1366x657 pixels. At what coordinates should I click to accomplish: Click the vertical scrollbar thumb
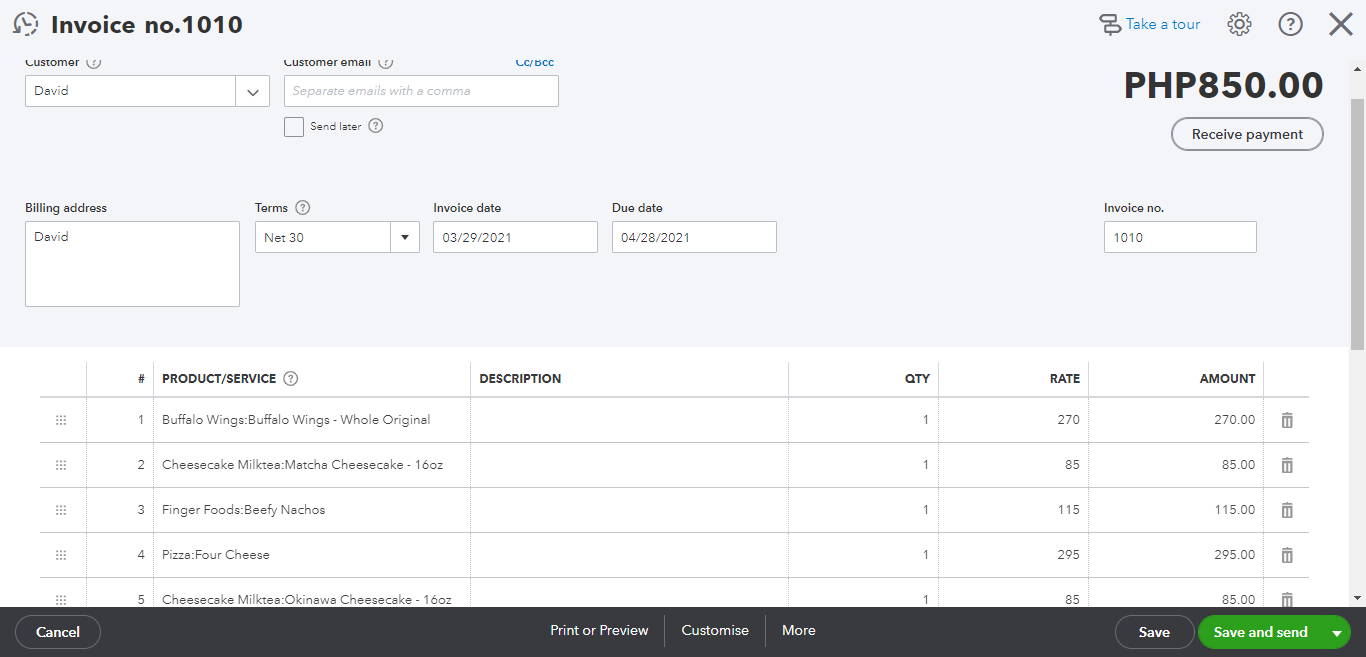coord(1357,225)
